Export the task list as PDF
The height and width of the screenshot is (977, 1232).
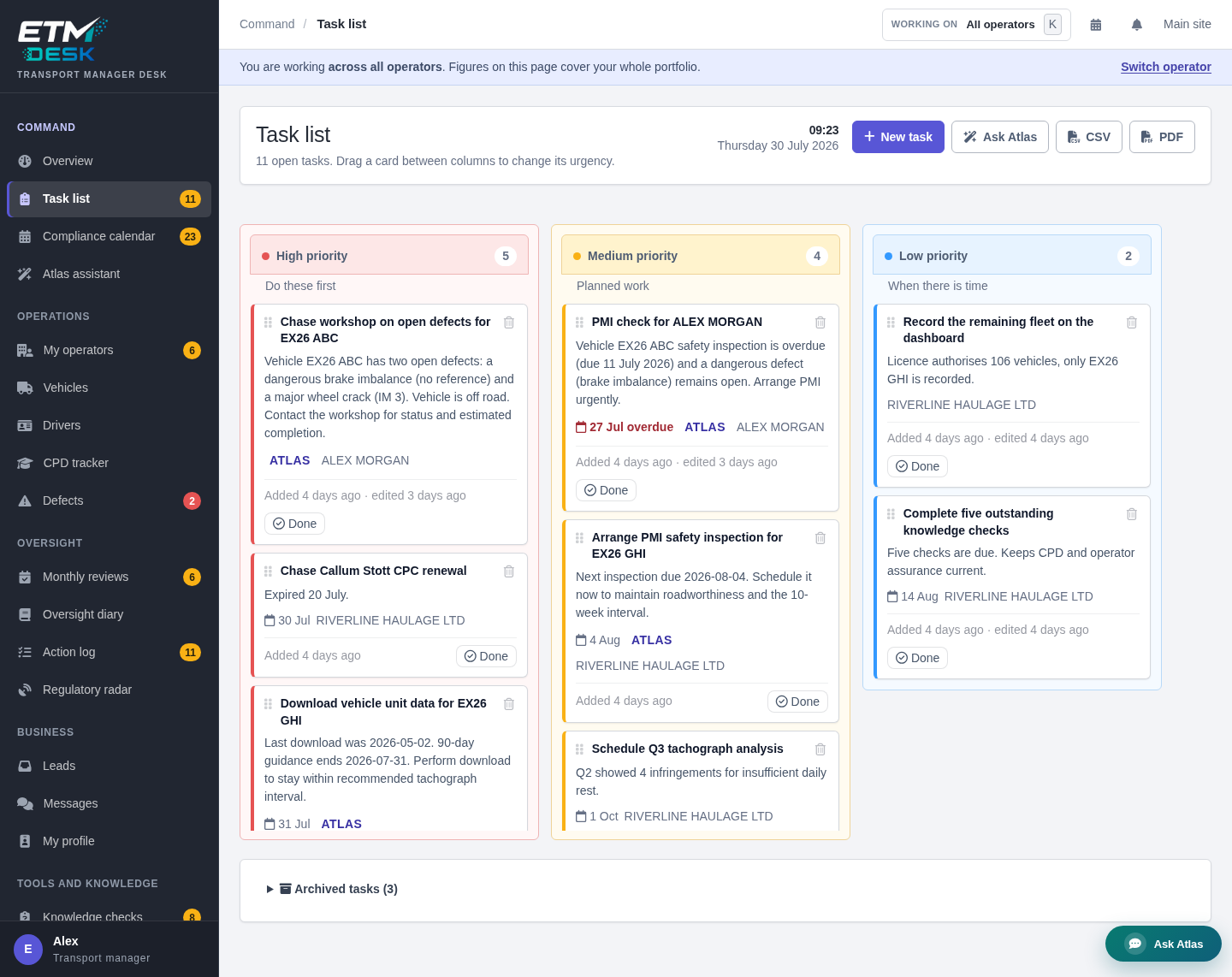click(x=1162, y=137)
